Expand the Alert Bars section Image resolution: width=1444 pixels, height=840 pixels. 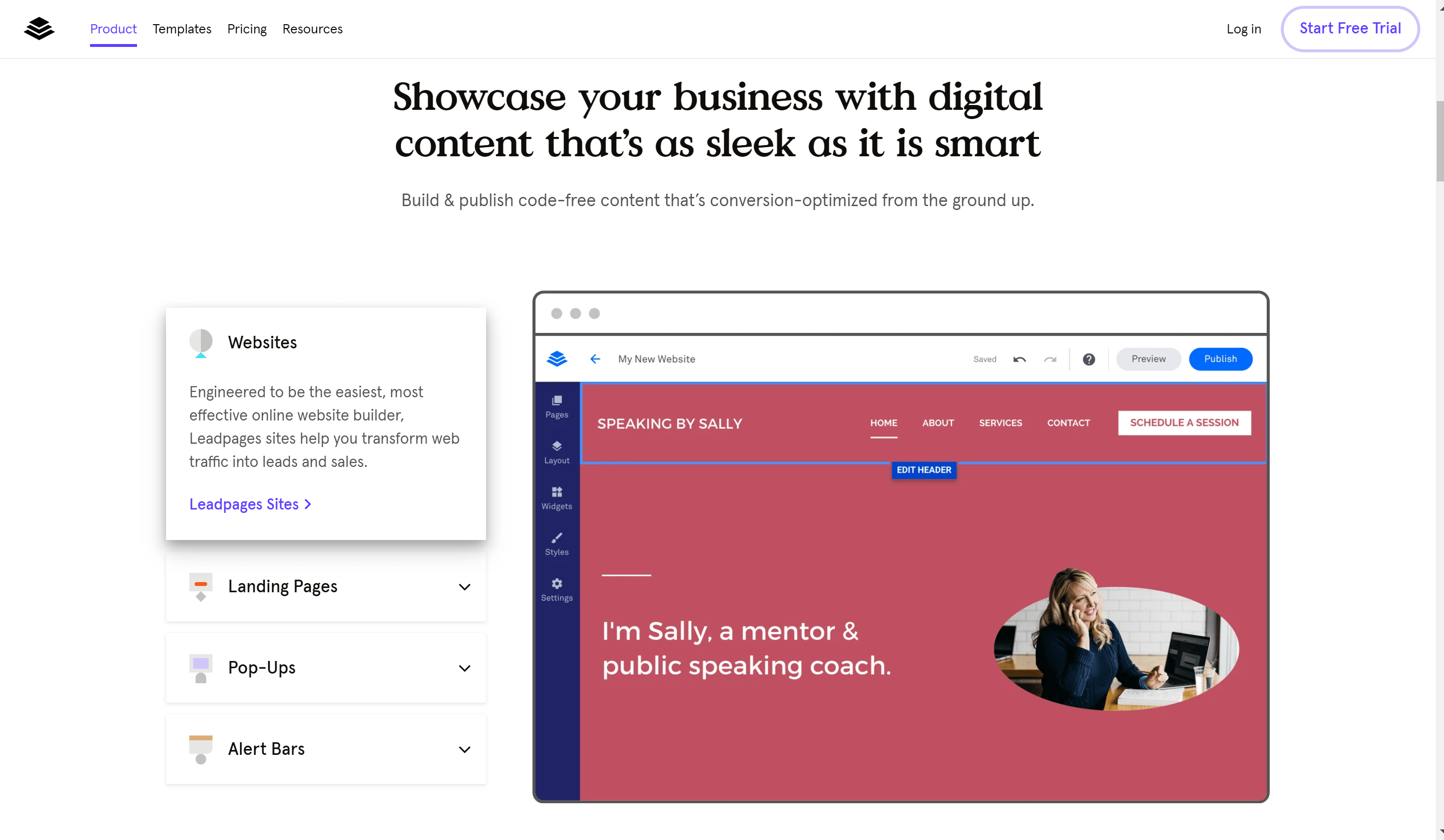coord(463,749)
